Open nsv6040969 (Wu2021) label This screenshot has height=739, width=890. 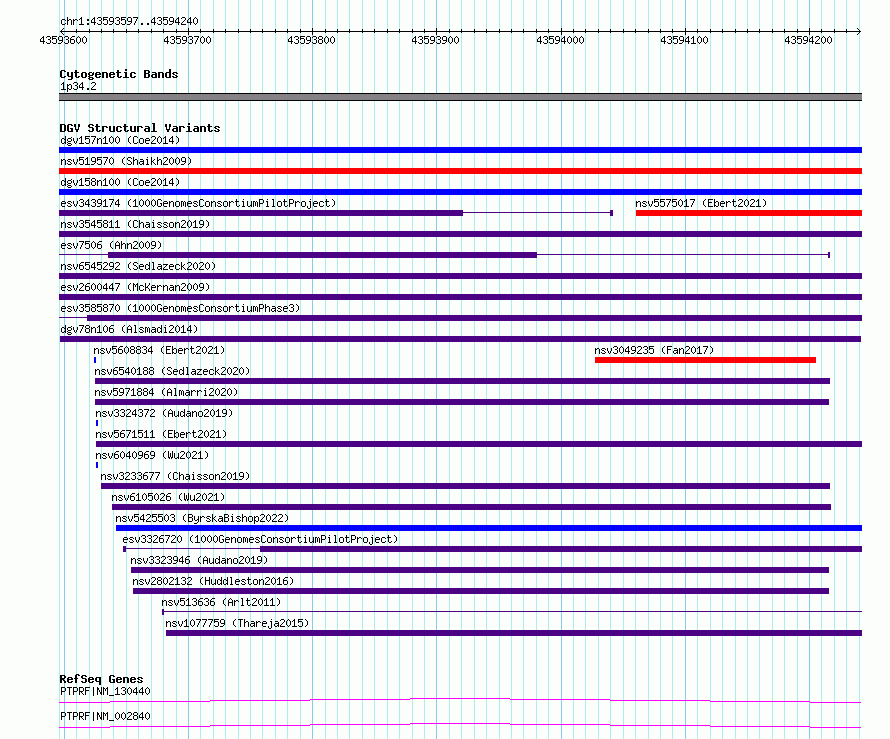coord(152,455)
